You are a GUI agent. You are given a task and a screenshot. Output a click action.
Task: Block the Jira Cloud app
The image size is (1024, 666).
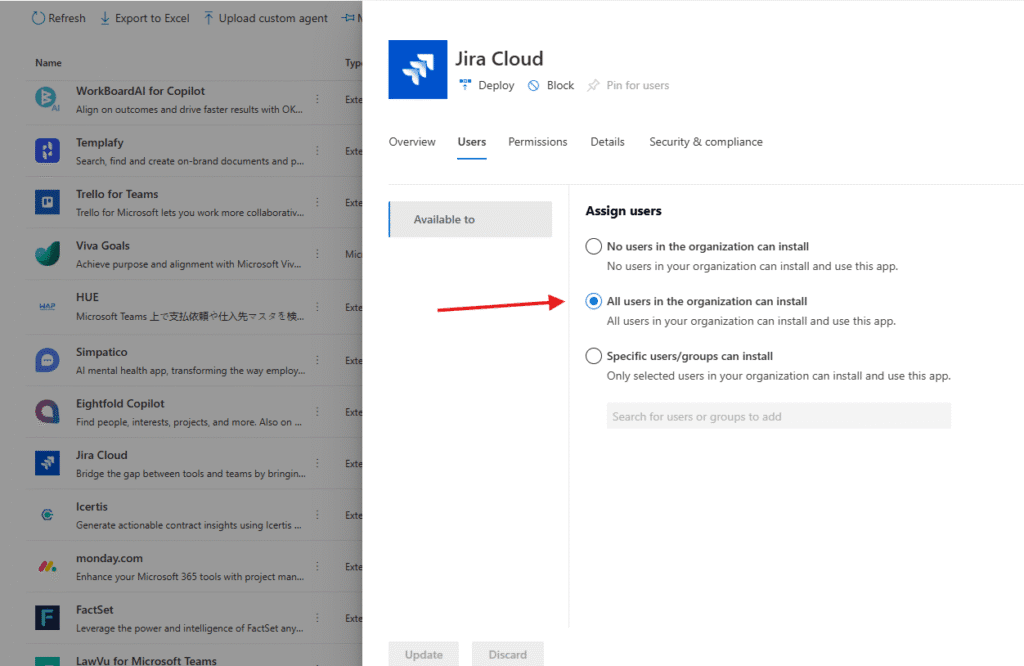pos(551,86)
